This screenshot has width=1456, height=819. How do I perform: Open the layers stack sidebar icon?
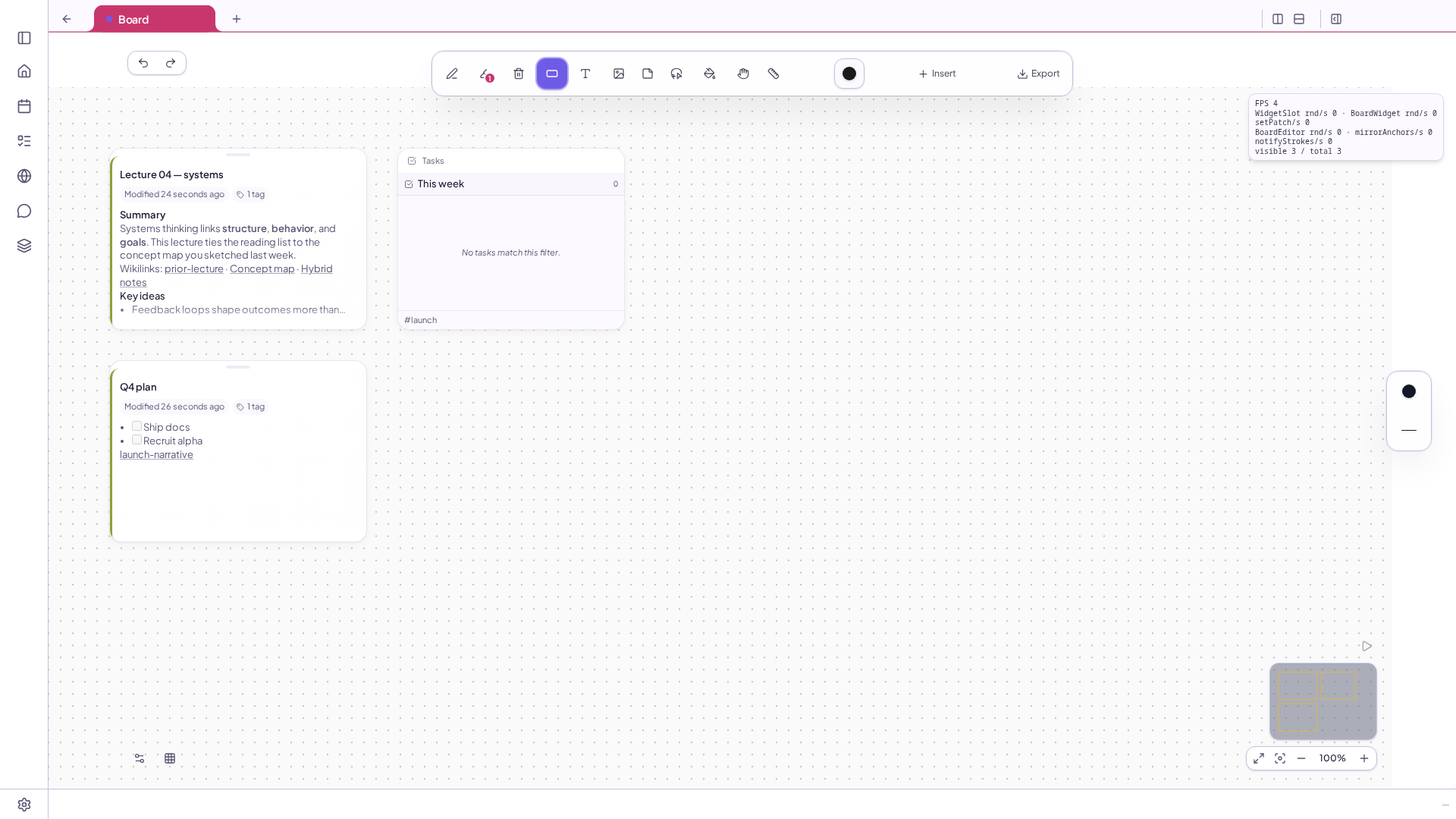[24, 246]
